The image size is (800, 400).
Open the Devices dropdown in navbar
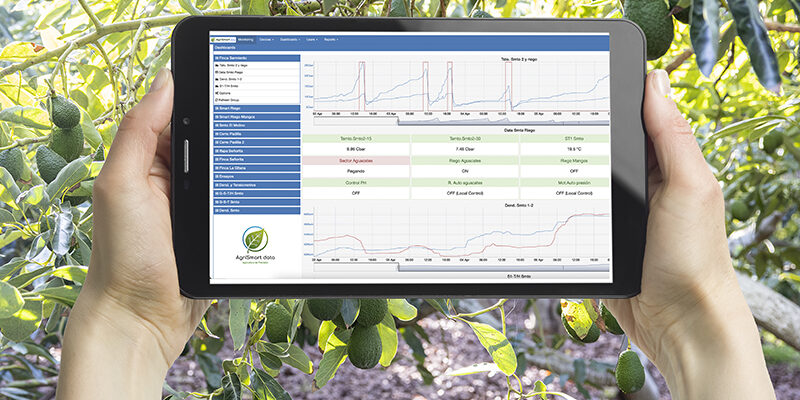pyautogui.click(x=266, y=39)
